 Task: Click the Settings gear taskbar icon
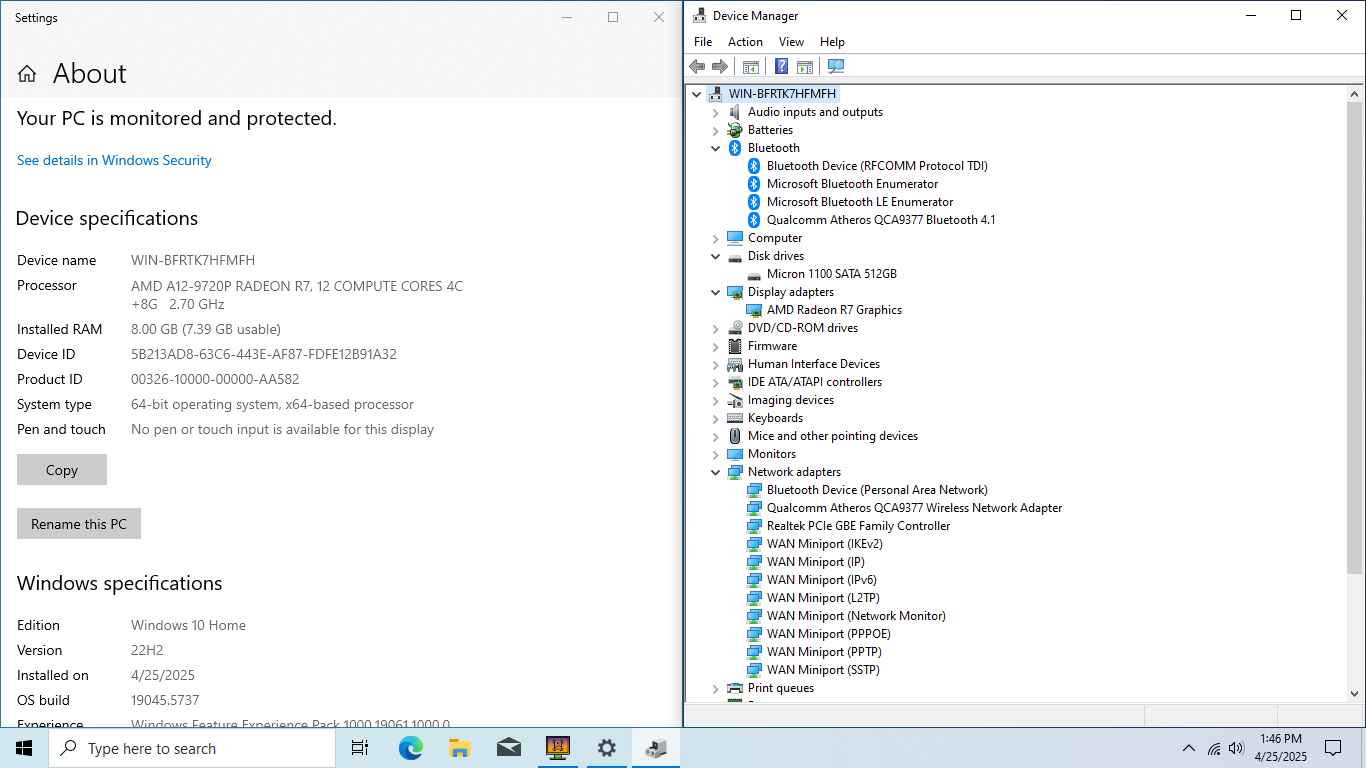point(606,748)
